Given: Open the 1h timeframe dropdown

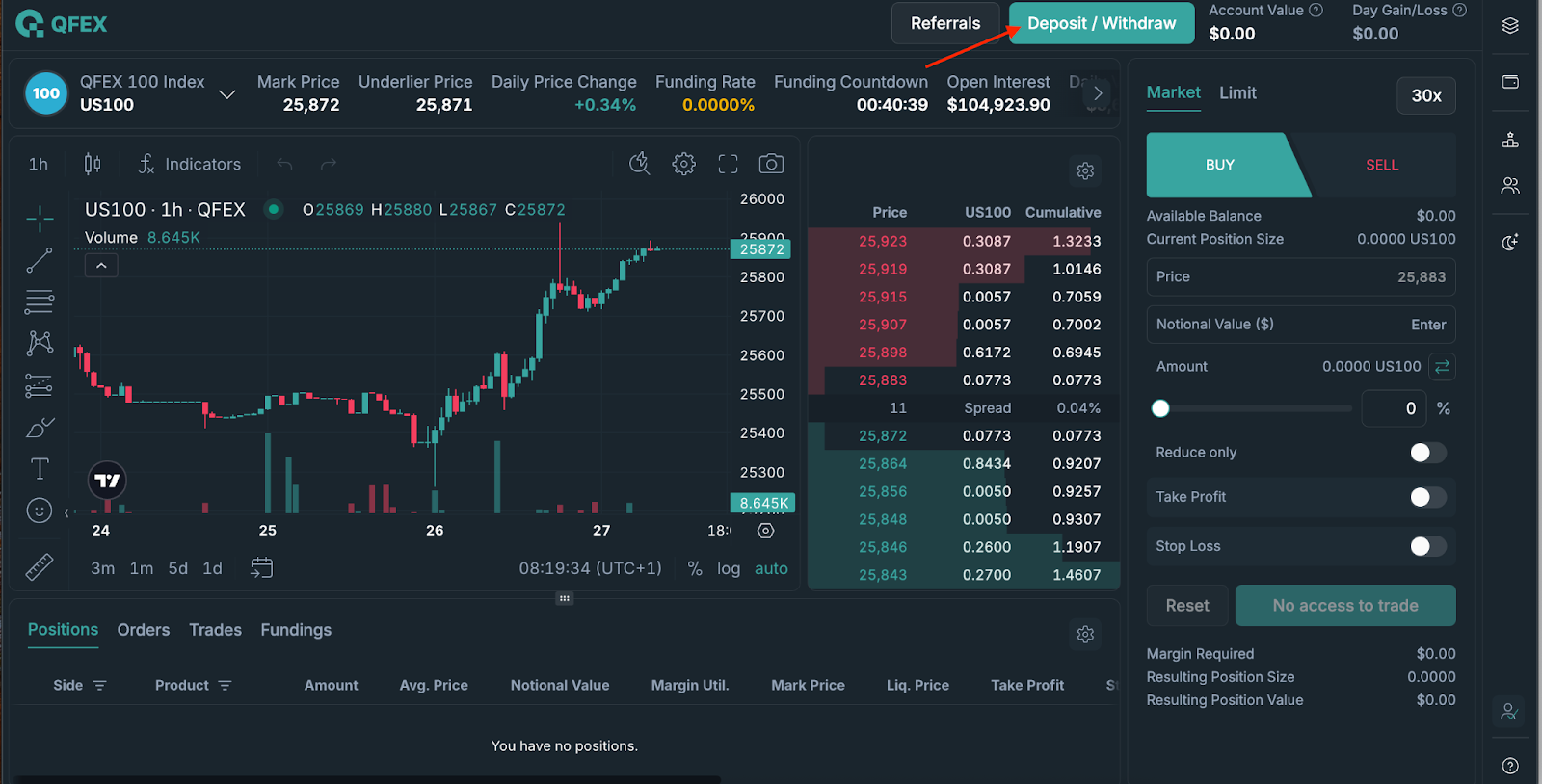Looking at the screenshot, I should [39, 164].
